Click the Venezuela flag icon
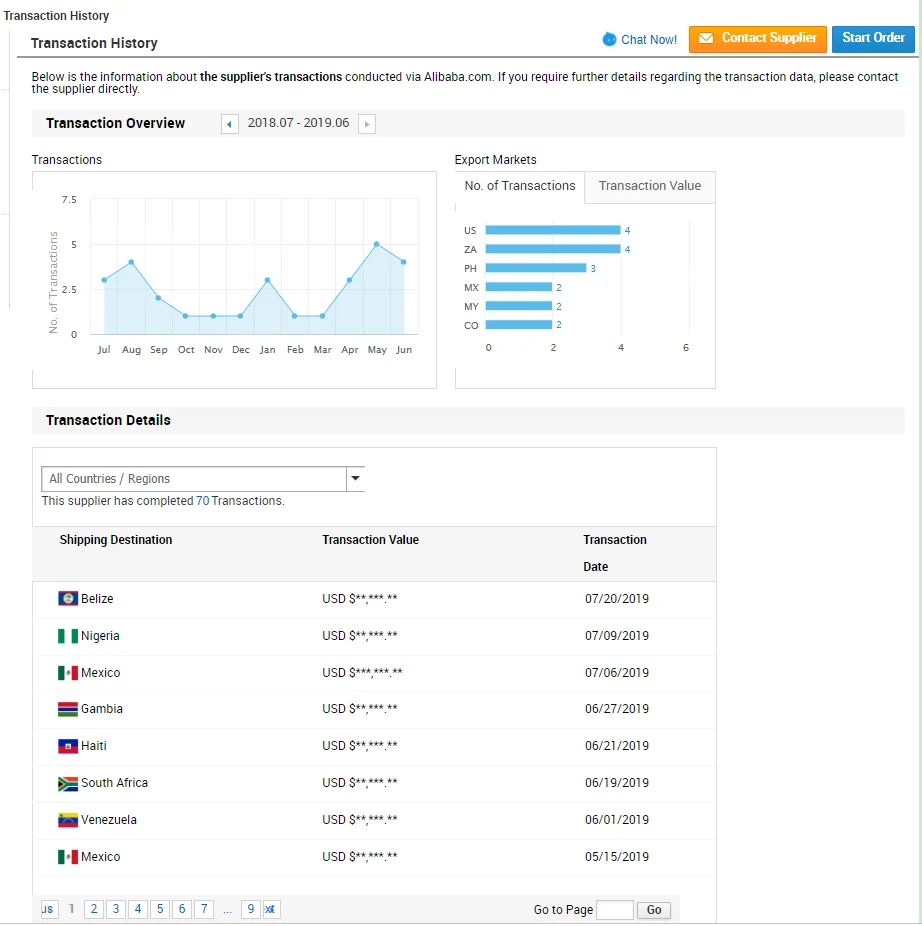The image size is (922, 926). tap(68, 820)
